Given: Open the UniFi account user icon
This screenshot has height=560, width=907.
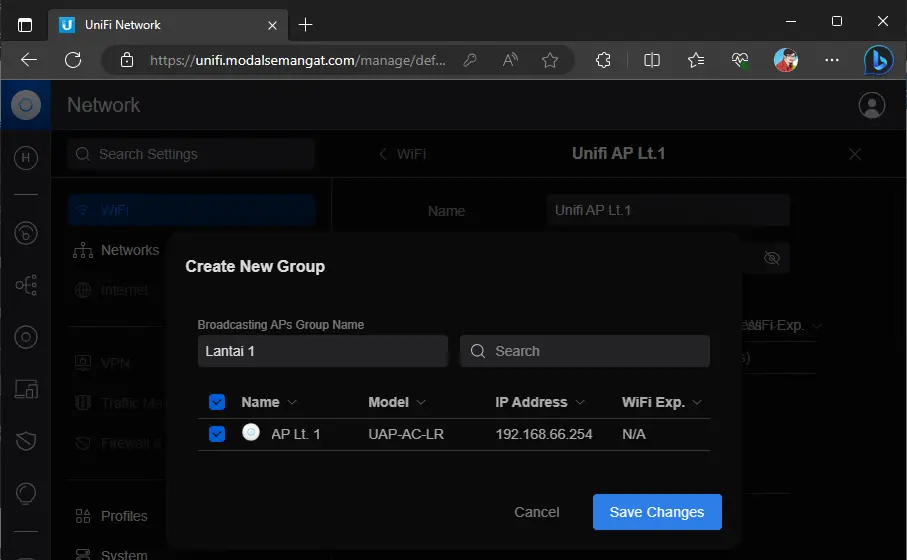Looking at the screenshot, I should coord(871,105).
